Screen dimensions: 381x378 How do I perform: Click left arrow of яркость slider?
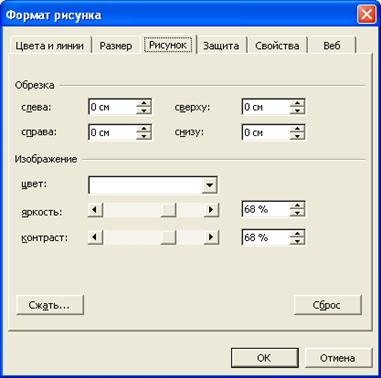(x=95, y=210)
